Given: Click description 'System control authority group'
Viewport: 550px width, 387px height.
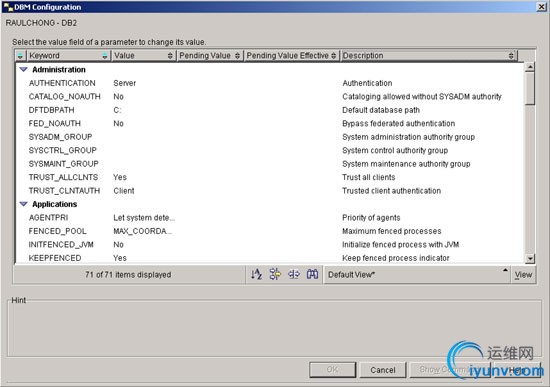Looking at the screenshot, I should [395, 150].
